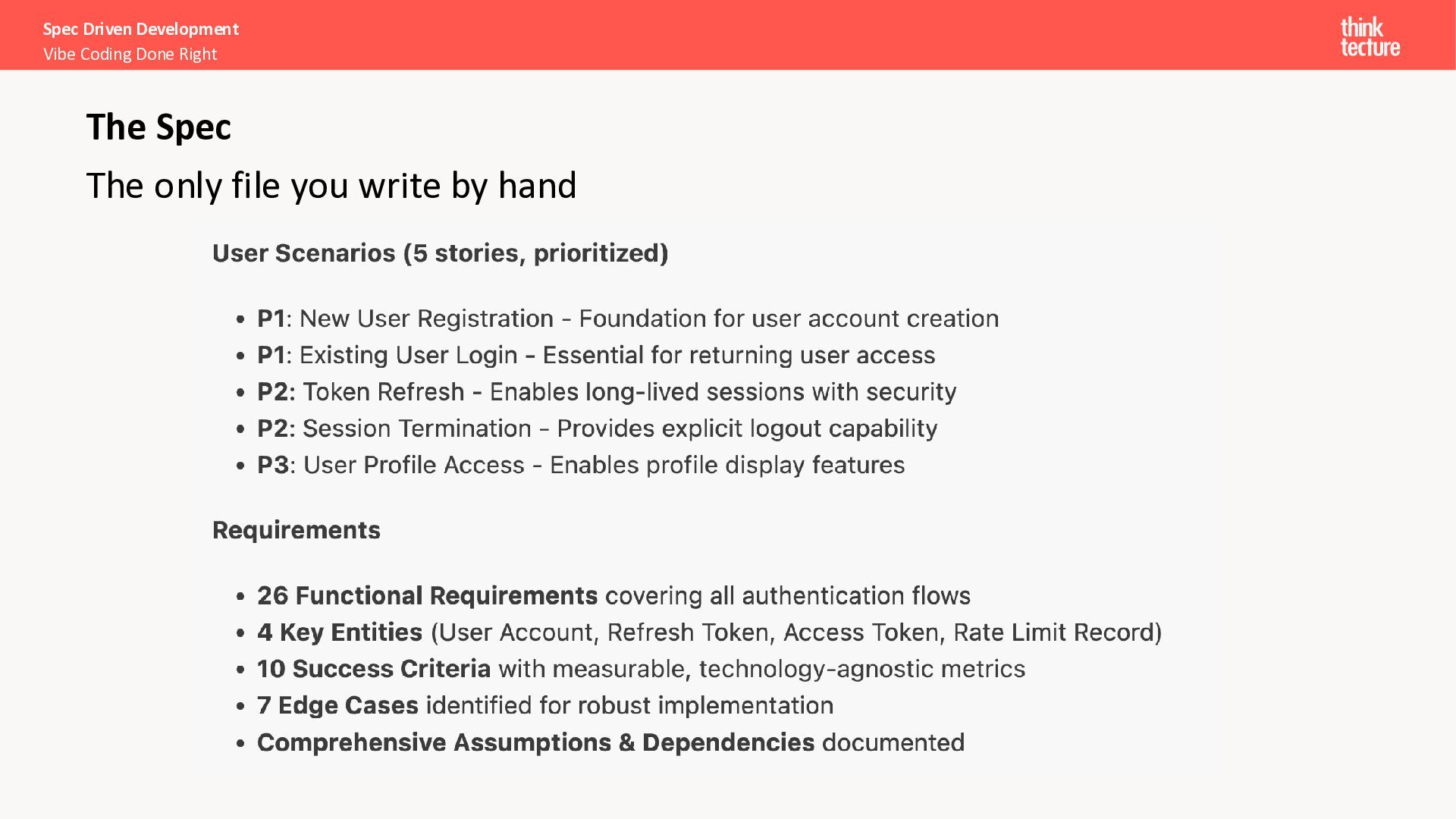This screenshot has height=819, width=1456.
Task: Select the New User Registration bullet
Action: click(627, 318)
